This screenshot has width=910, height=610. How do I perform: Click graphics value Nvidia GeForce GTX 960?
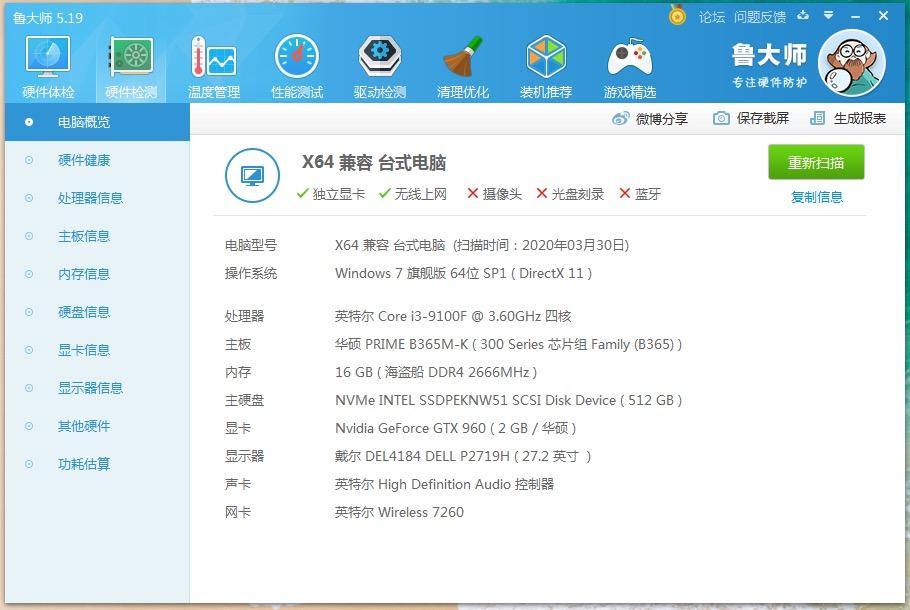click(456, 428)
